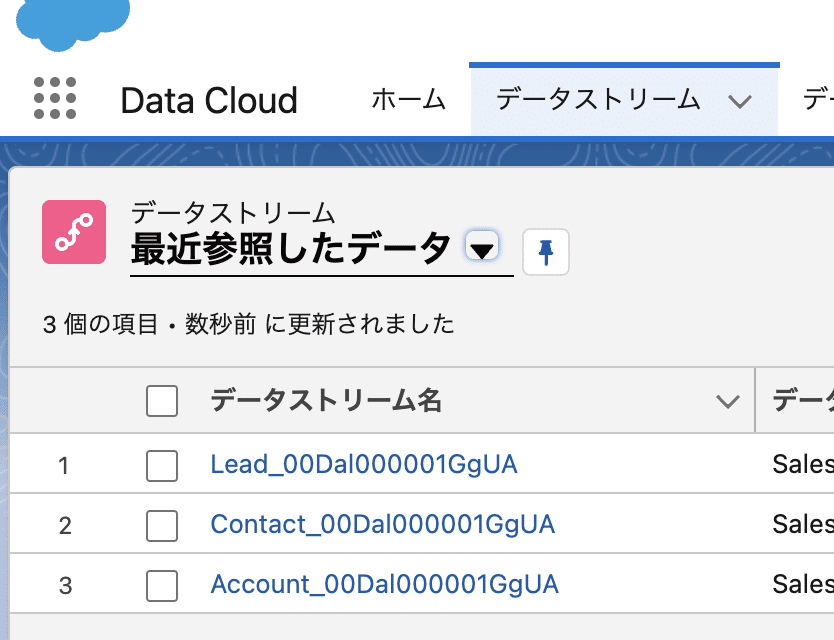Image resolution: width=834 pixels, height=640 pixels.
Task: Tick the select-all rows checkbox
Action: 162,401
